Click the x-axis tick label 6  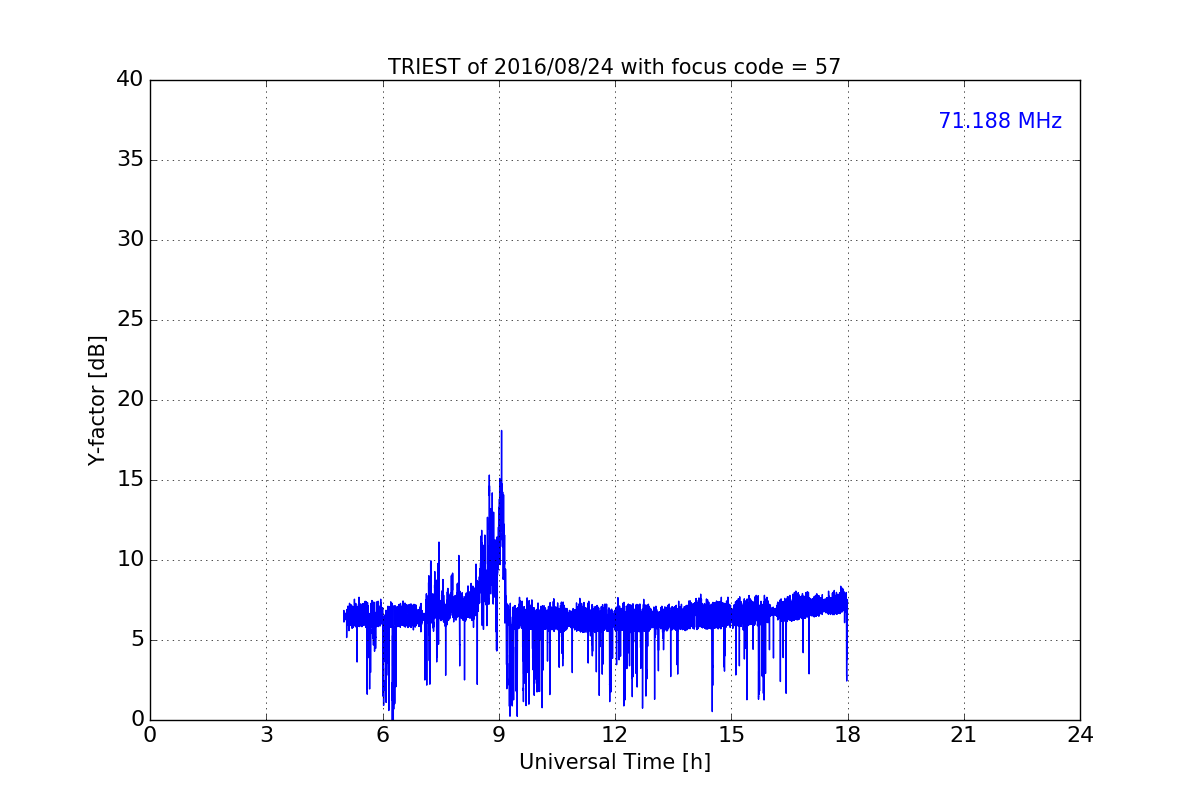tap(382, 735)
